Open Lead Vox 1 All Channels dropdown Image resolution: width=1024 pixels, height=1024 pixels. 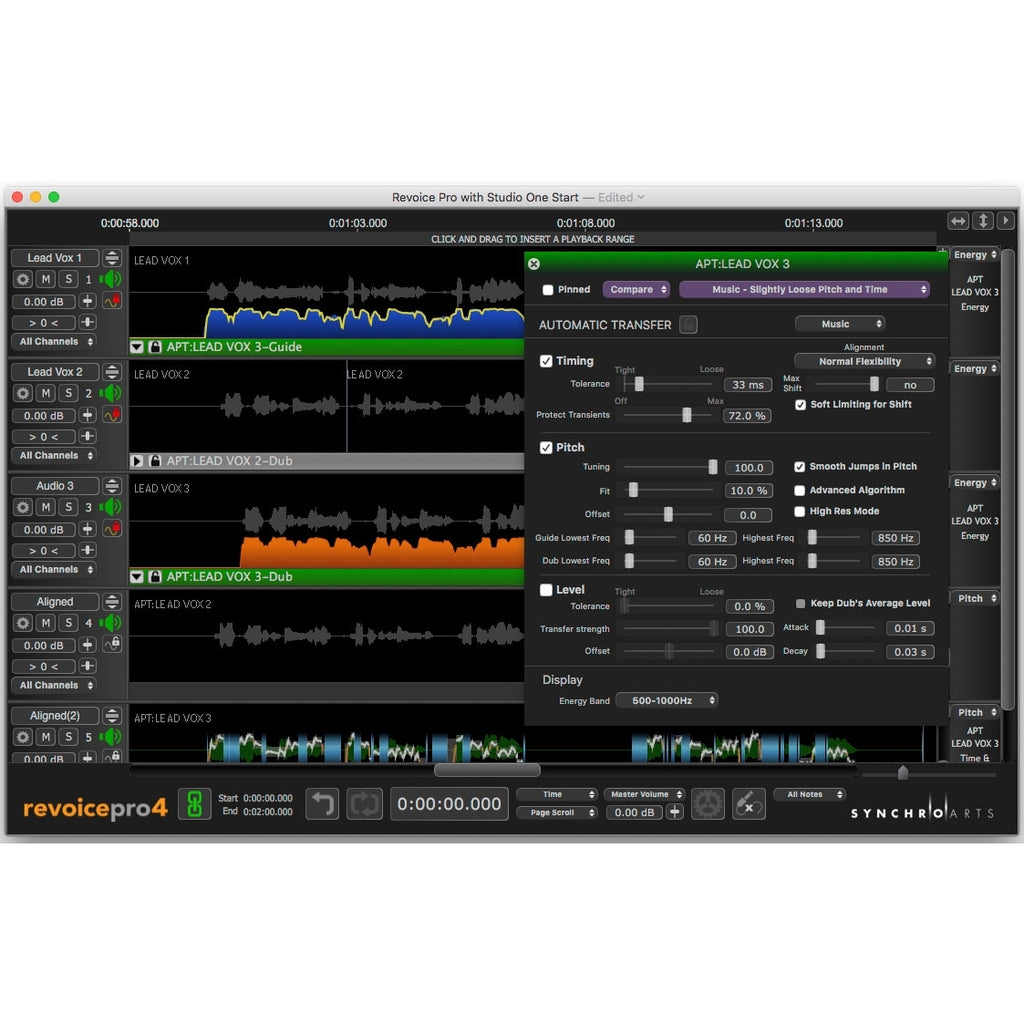(x=55, y=342)
